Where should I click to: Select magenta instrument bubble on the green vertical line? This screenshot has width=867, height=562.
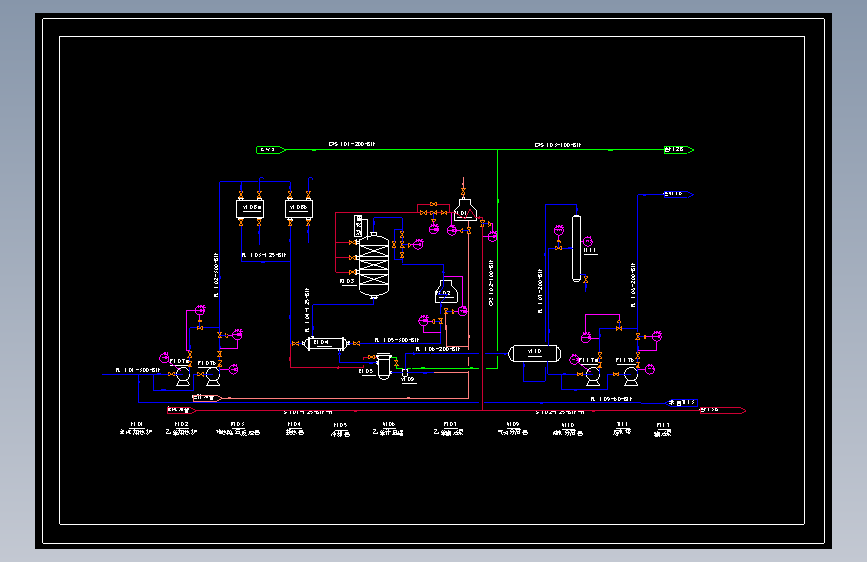pyautogui.click(x=492, y=237)
